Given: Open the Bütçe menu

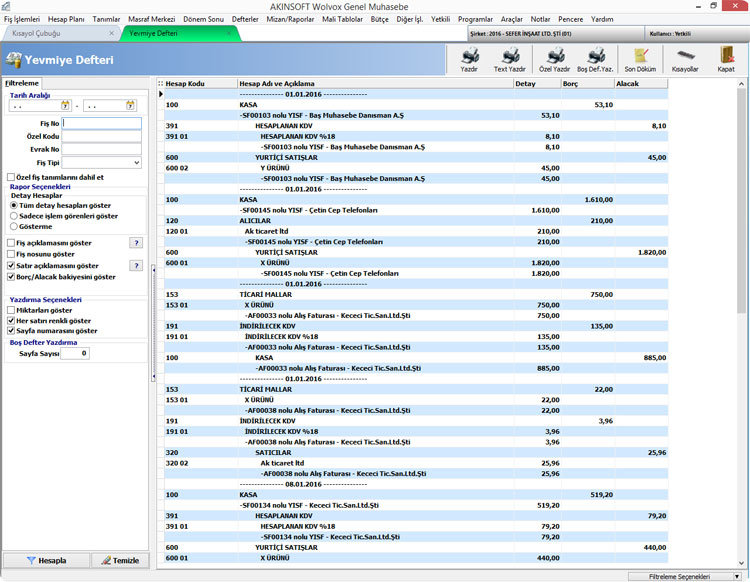Looking at the screenshot, I should (x=379, y=19).
